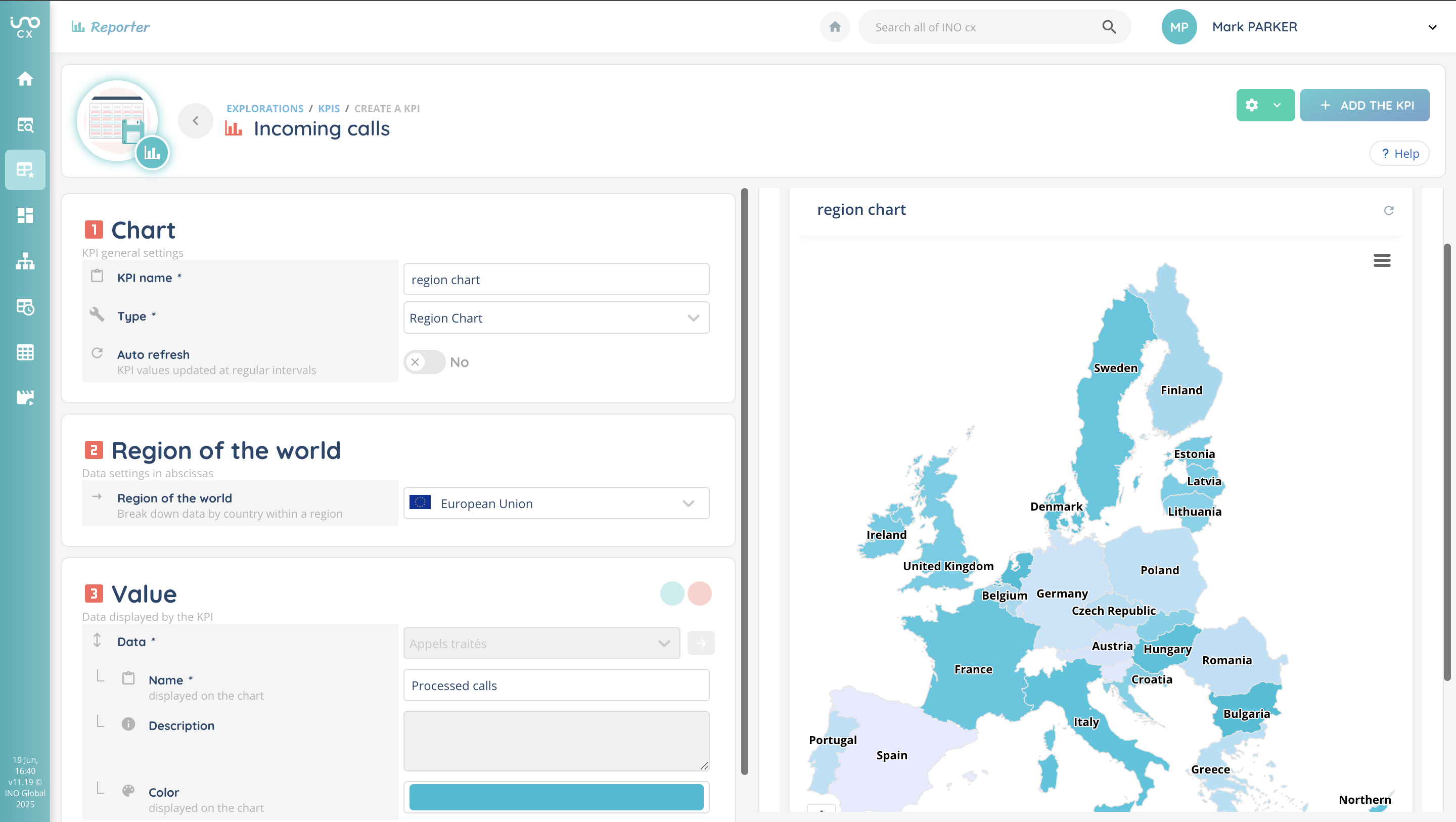
Task: Open the Help button
Action: pyautogui.click(x=1399, y=154)
